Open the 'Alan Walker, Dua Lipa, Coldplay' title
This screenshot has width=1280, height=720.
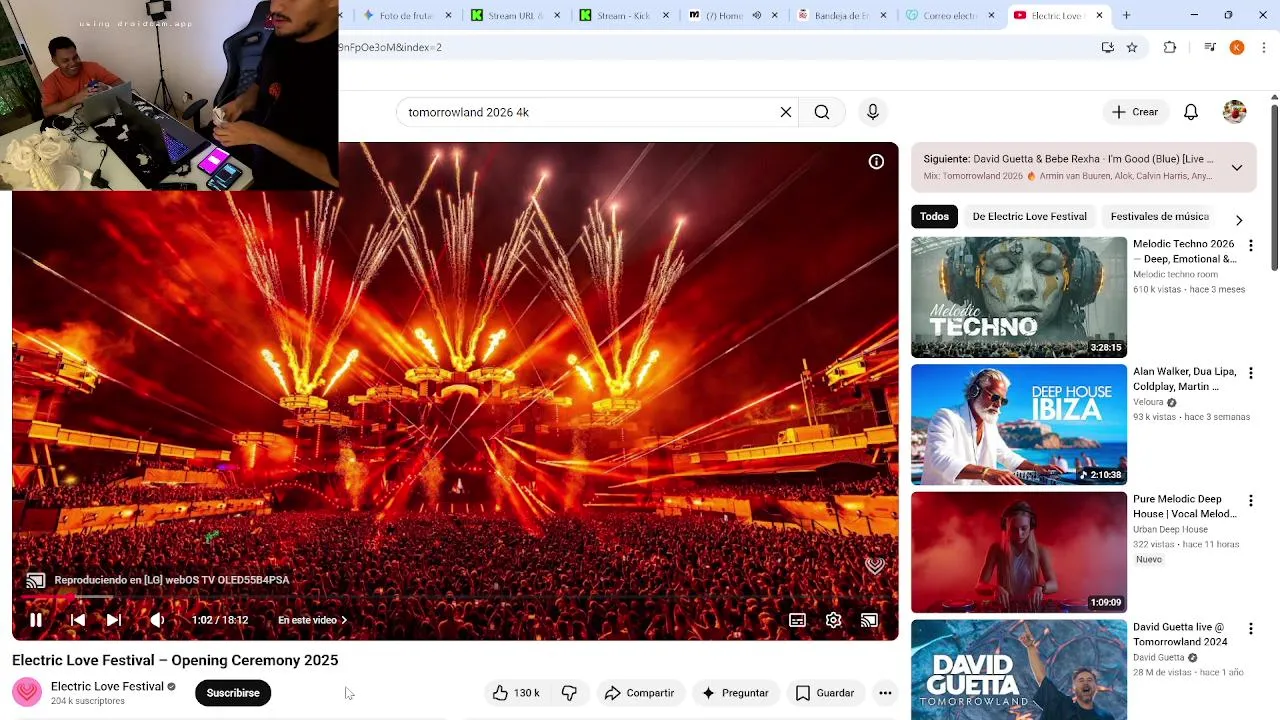pos(1185,379)
